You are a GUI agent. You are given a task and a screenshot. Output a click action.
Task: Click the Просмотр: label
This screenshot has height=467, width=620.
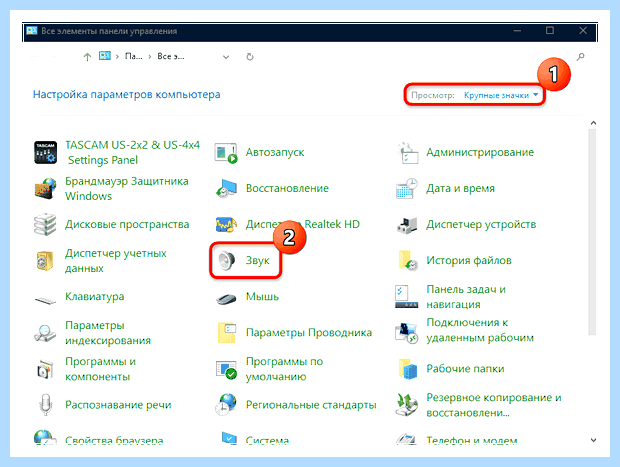433,95
